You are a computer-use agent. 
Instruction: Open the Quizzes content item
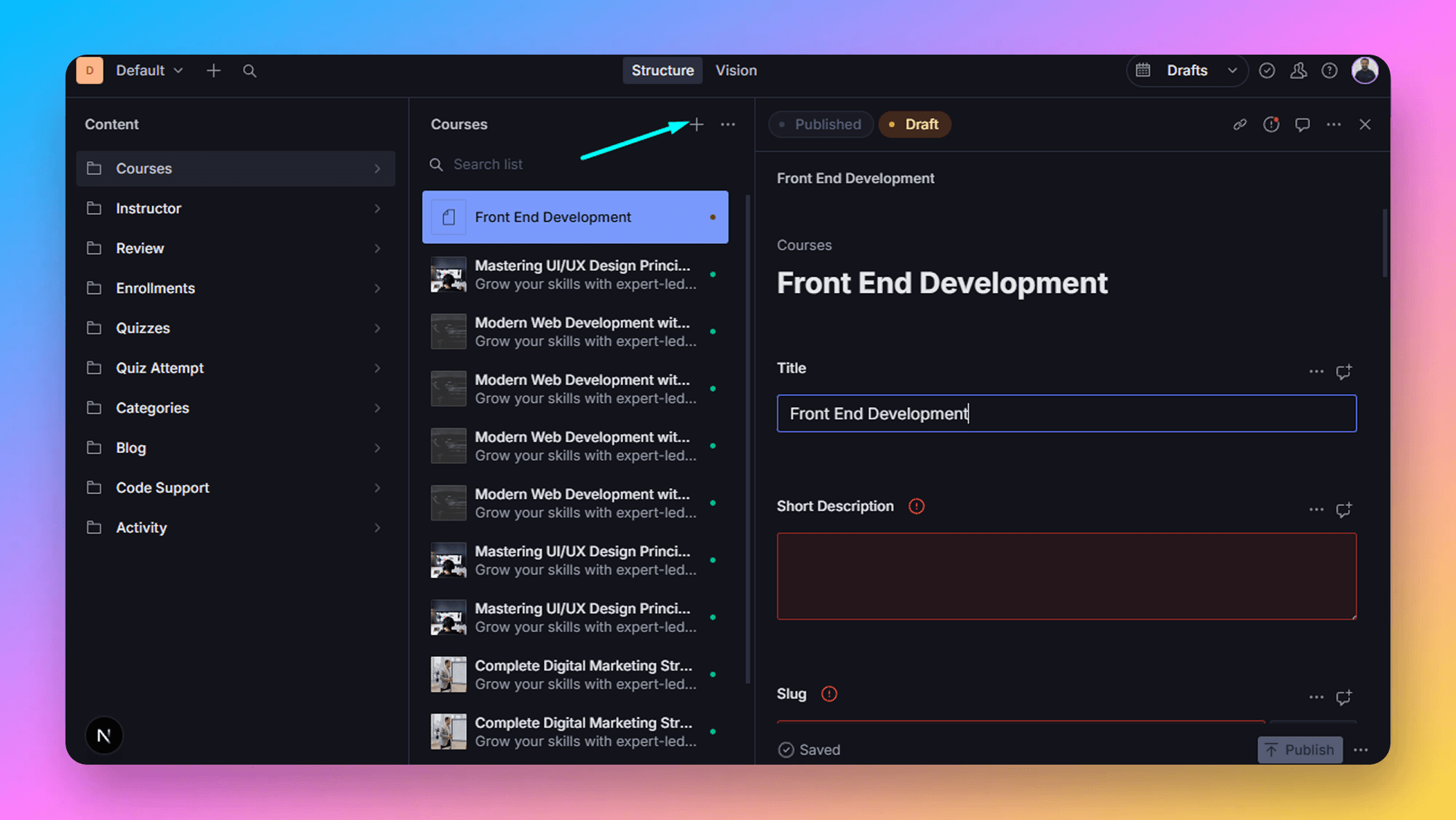point(143,328)
